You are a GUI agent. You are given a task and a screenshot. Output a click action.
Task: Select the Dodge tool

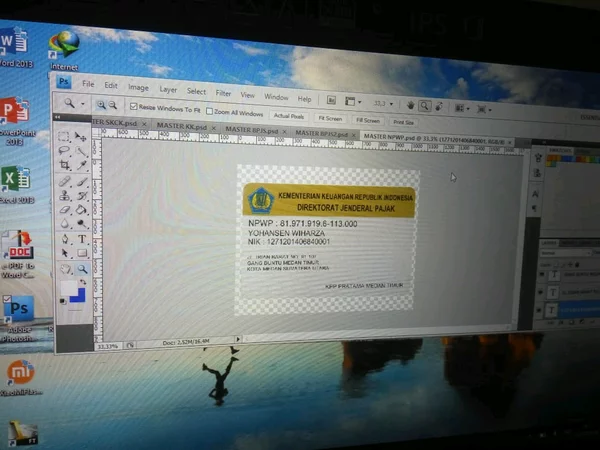click(82, 224)
